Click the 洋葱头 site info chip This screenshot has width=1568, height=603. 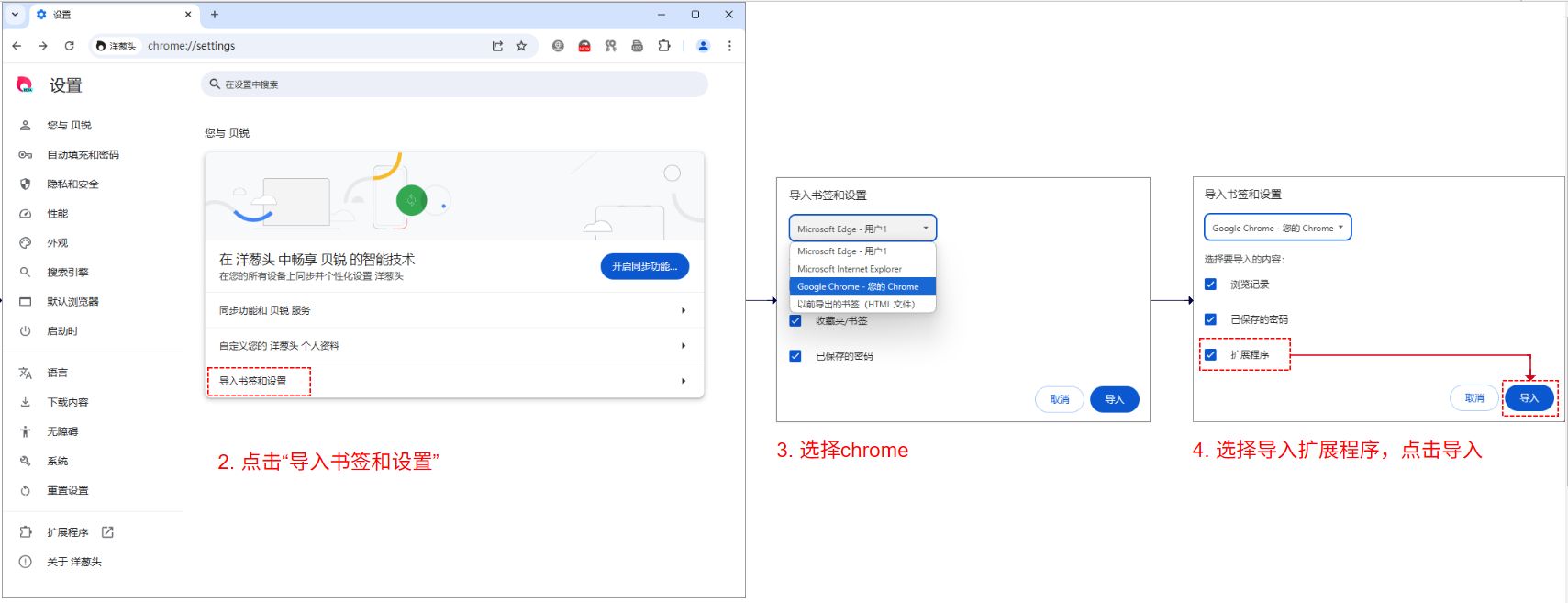116,46
